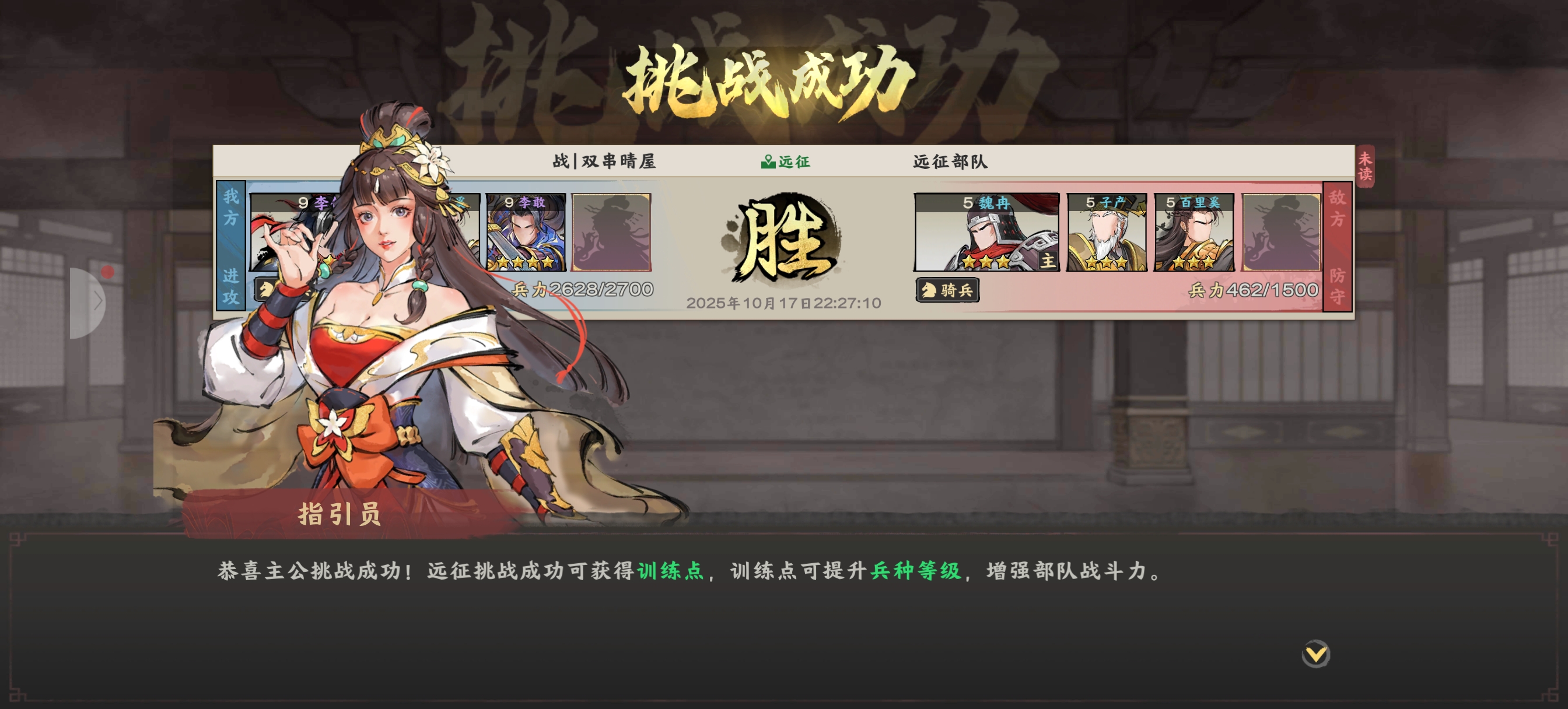Viewport: 1568px width, 709px height.
Task: Click the 骑兵 cavalry troop type badge
Action: click(x=947, y=290)
